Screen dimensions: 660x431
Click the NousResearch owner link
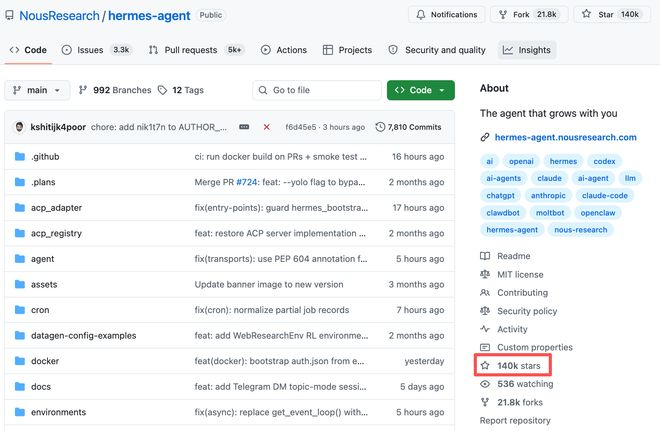click(x=59, y=16)
